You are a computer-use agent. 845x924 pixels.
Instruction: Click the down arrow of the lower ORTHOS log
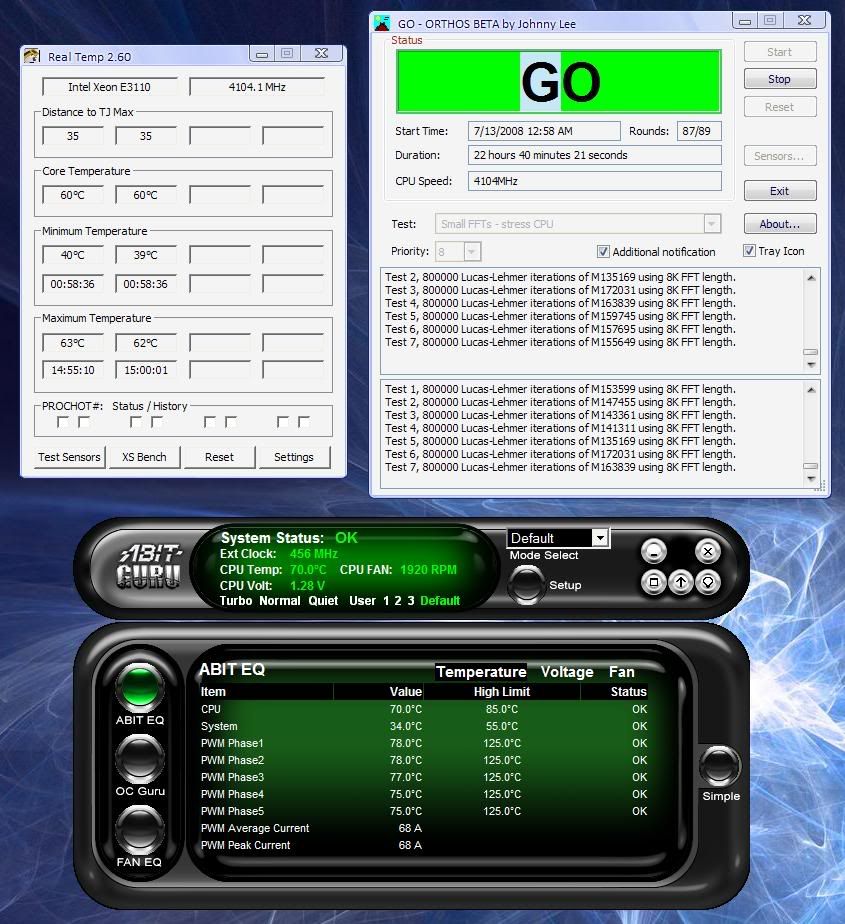pyautogui.click(x=811, y=478)
